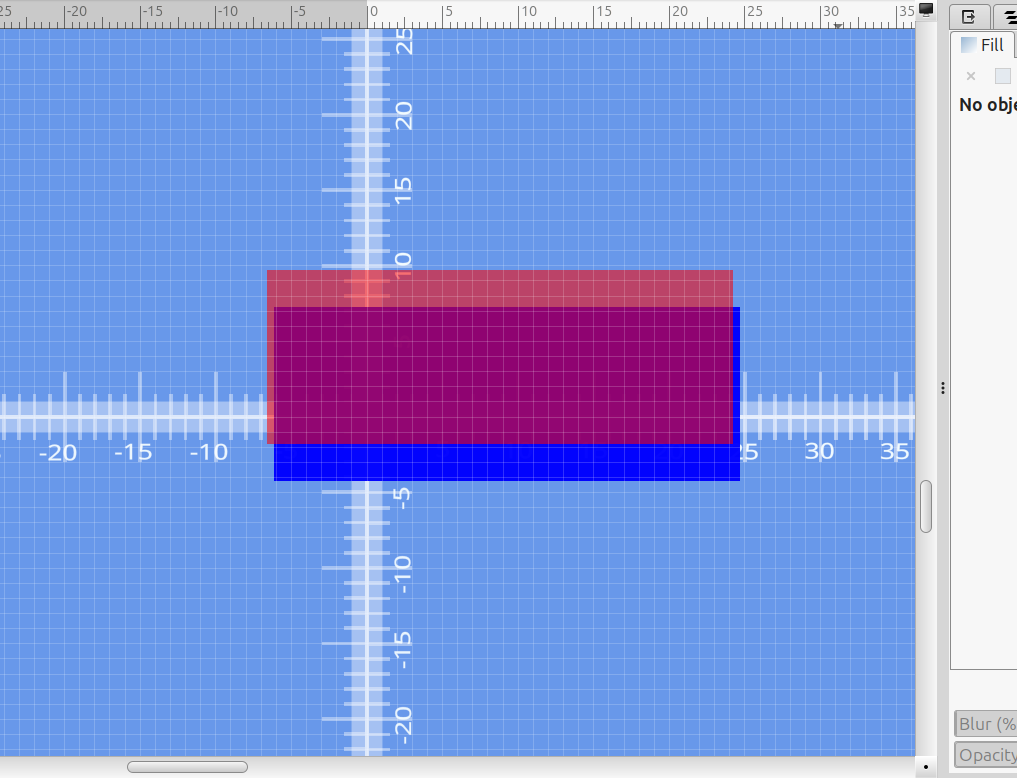Click the X no-paint icon
The image size is (1017, 778).
(970, 76)
